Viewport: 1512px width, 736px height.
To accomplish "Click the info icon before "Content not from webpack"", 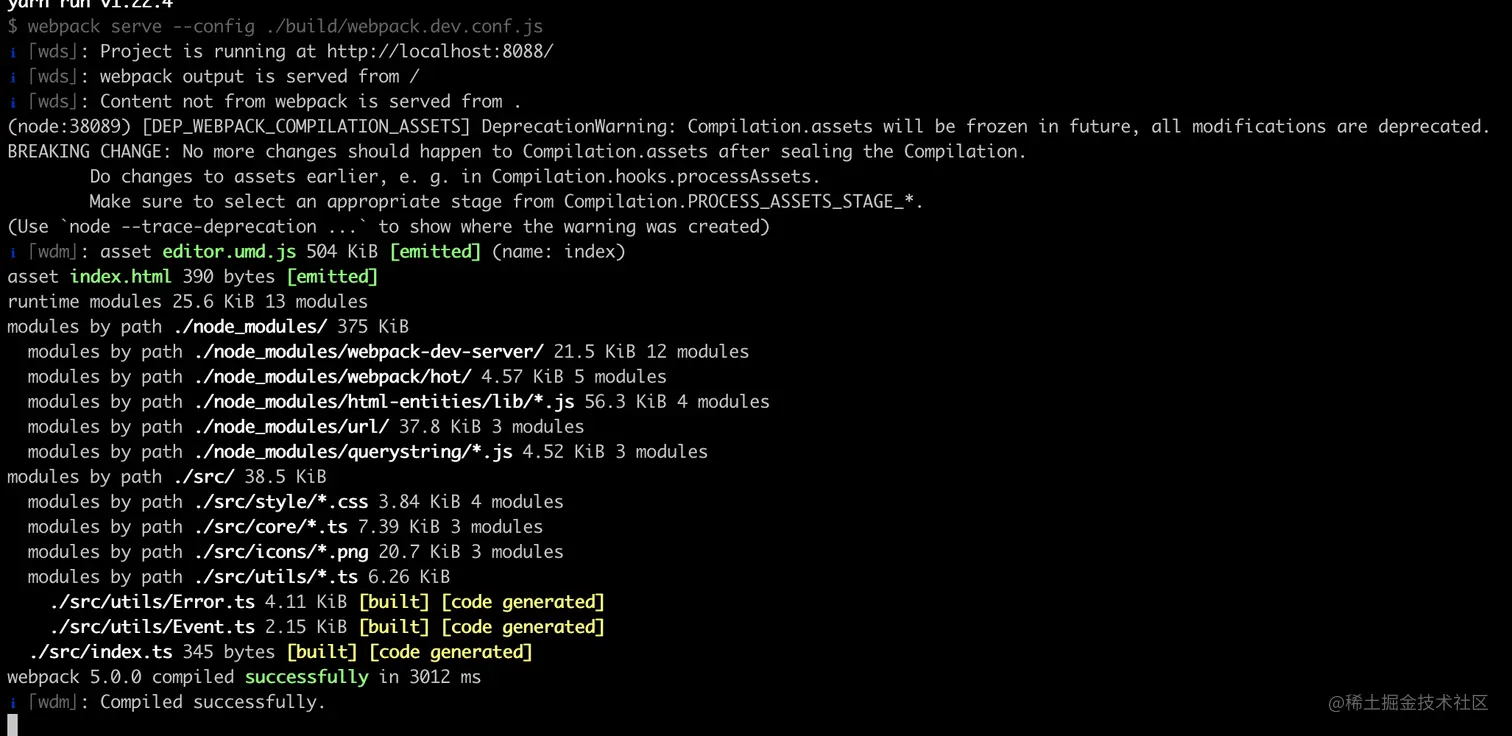I will [x=13, y=102].
